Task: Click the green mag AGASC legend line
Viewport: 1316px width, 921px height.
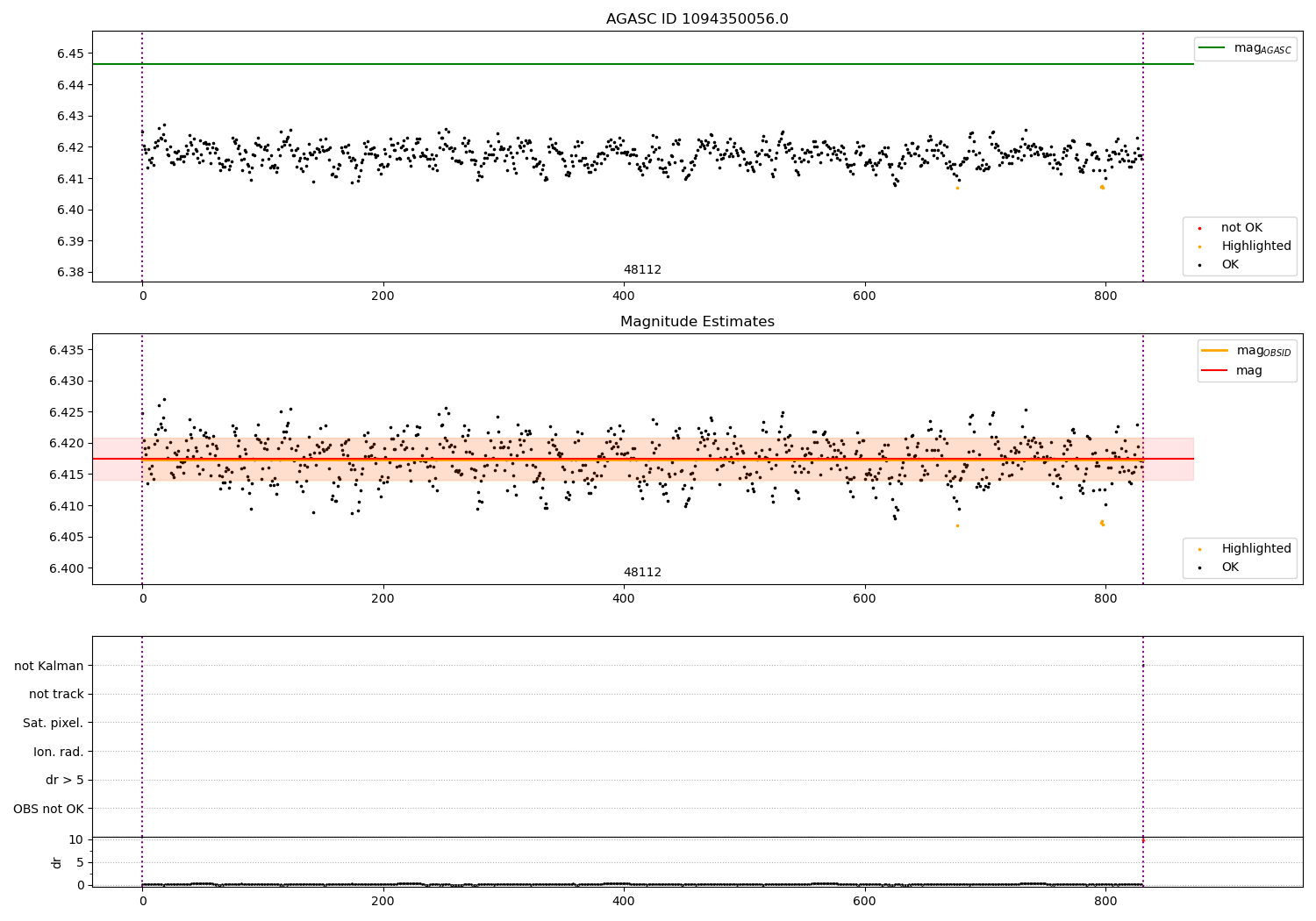Action: point(1212,47)
